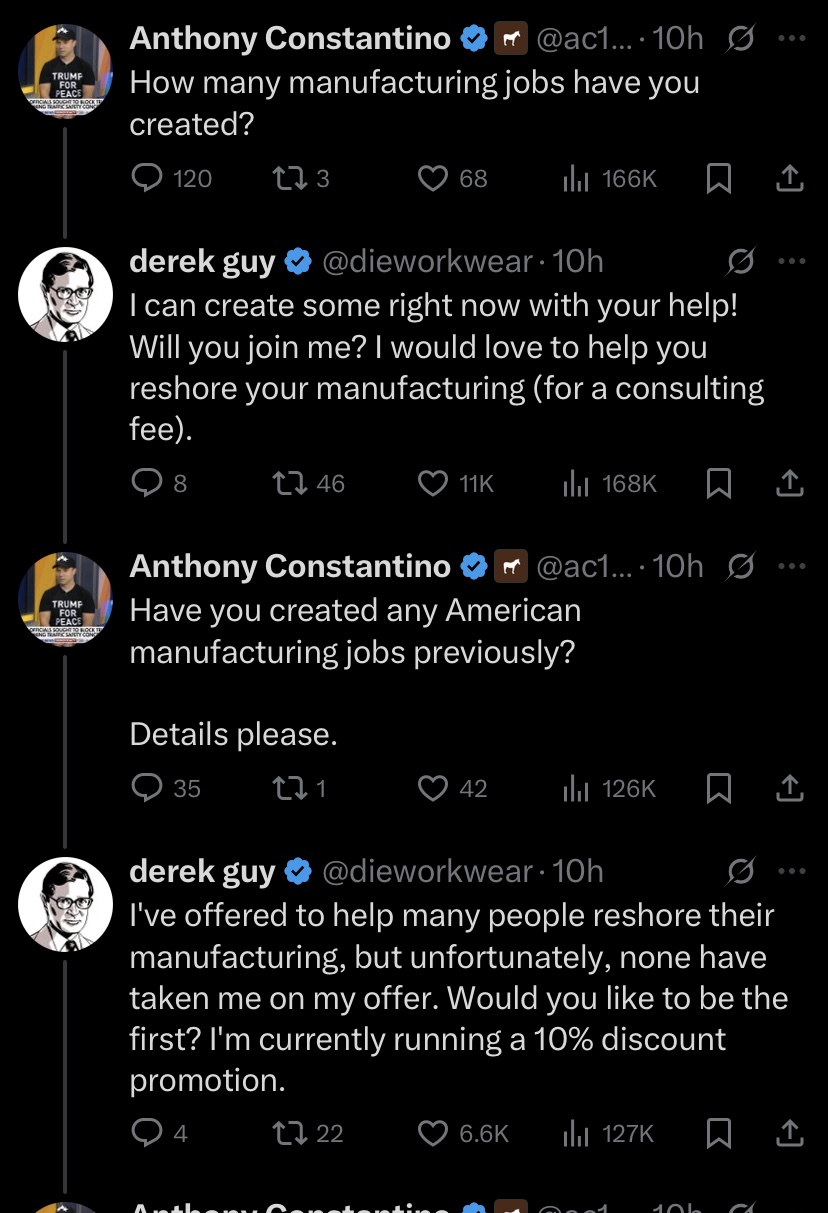828x1213 pixels.
Task: Share Anthony's "Details please" tweet
Action: coord(790,789)
